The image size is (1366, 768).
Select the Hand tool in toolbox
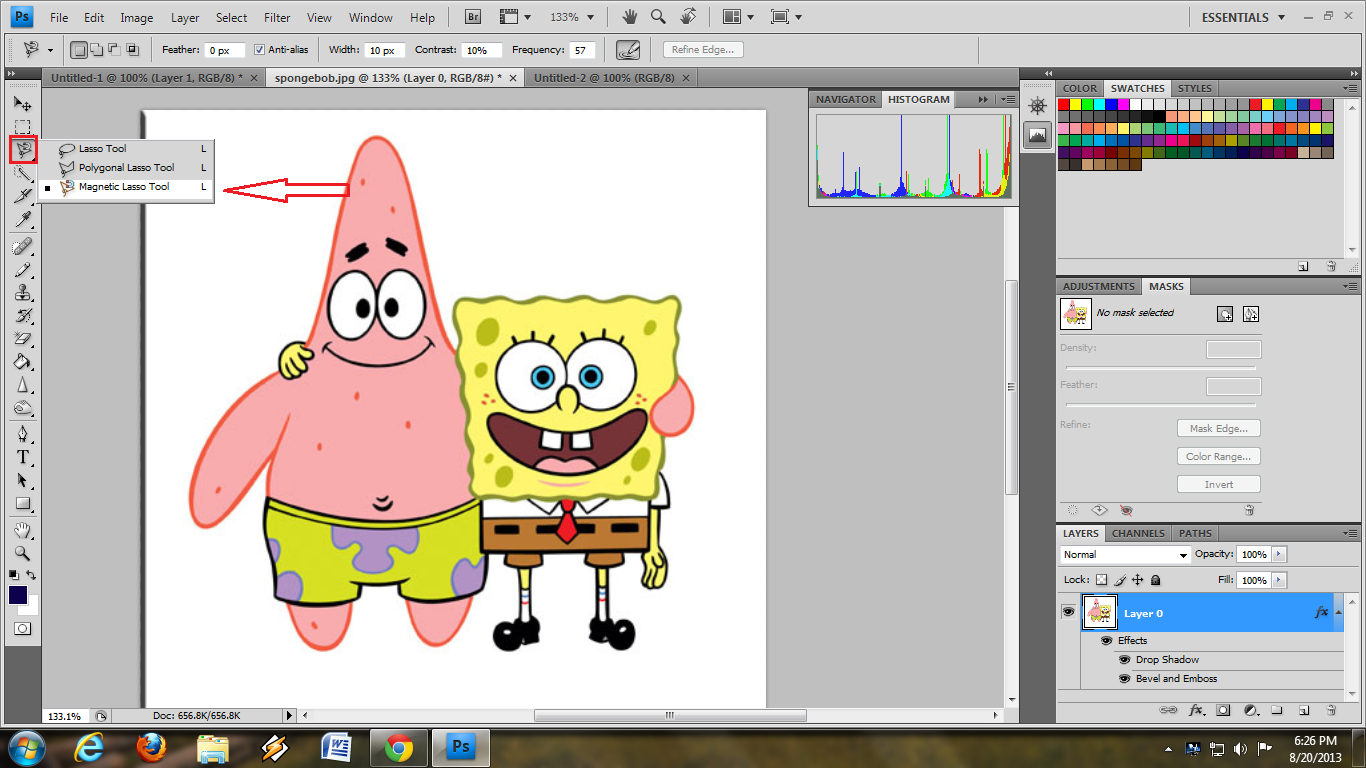click(x=22, y=530)
